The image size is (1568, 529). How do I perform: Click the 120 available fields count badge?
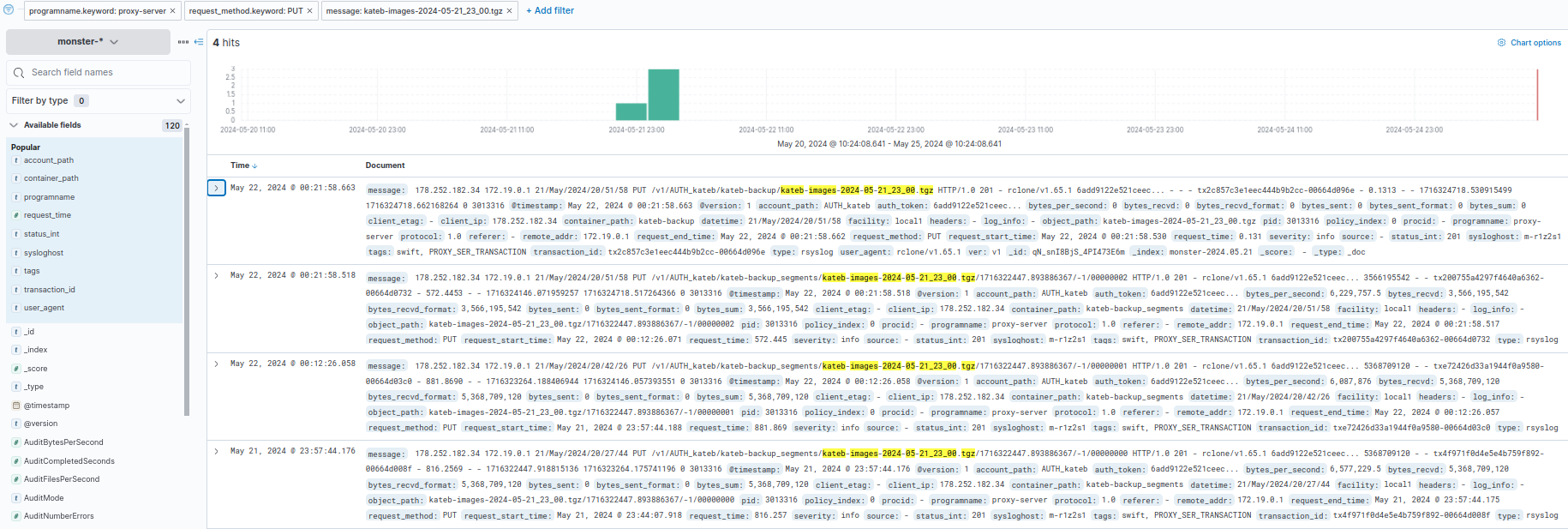[172, 125]
